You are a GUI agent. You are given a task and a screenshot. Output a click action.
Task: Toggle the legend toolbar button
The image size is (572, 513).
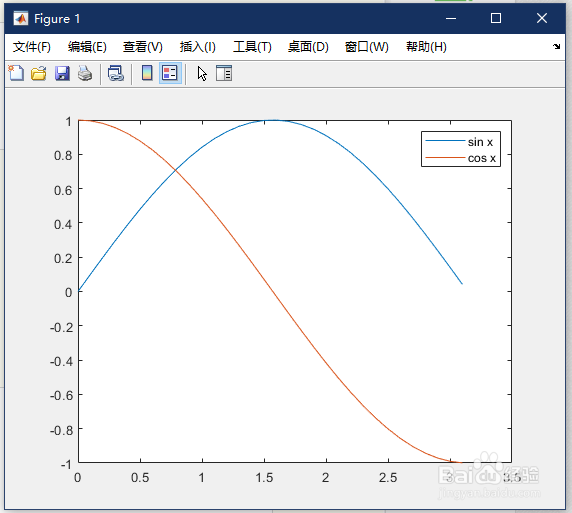[170, 73]
